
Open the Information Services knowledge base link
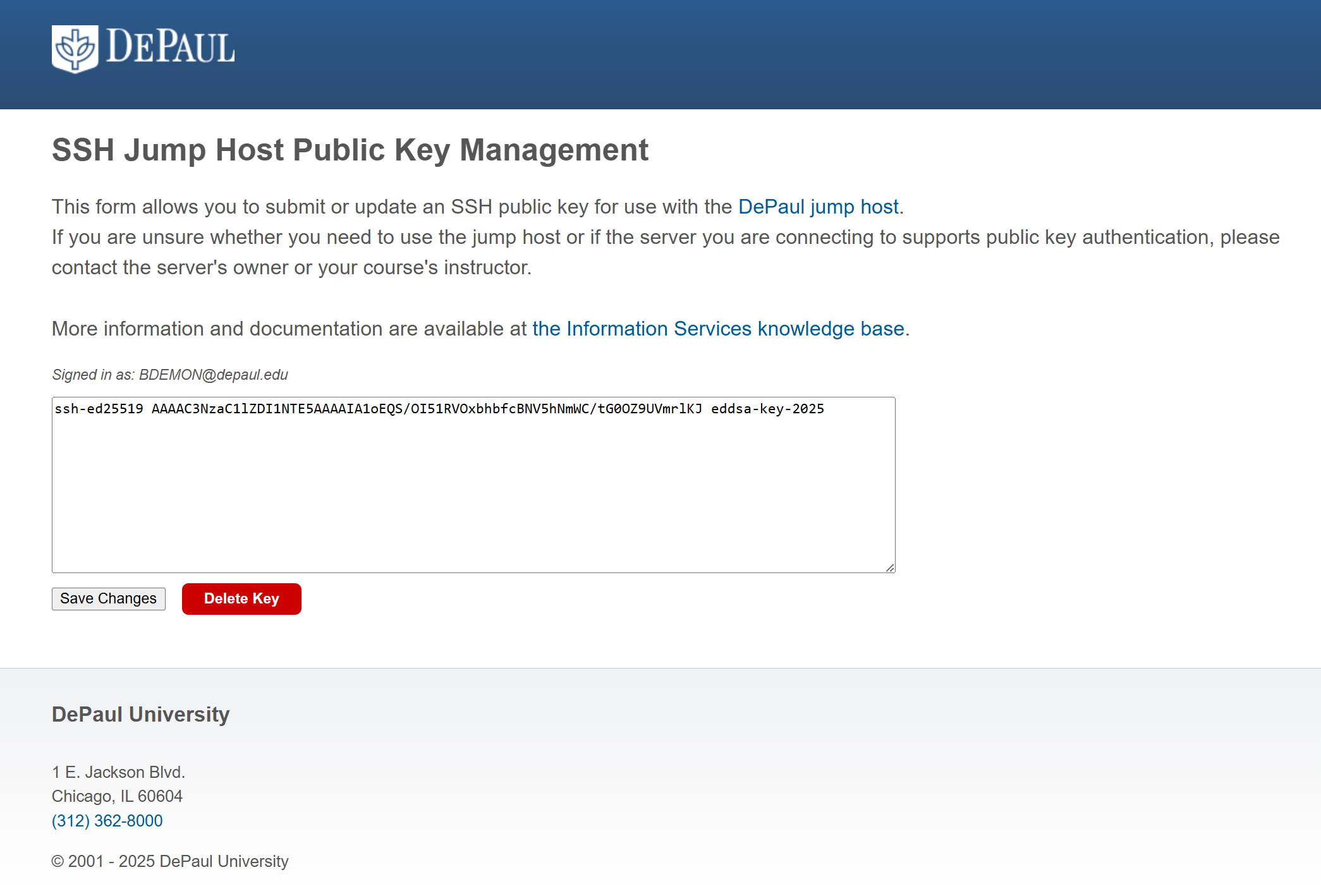718,329
